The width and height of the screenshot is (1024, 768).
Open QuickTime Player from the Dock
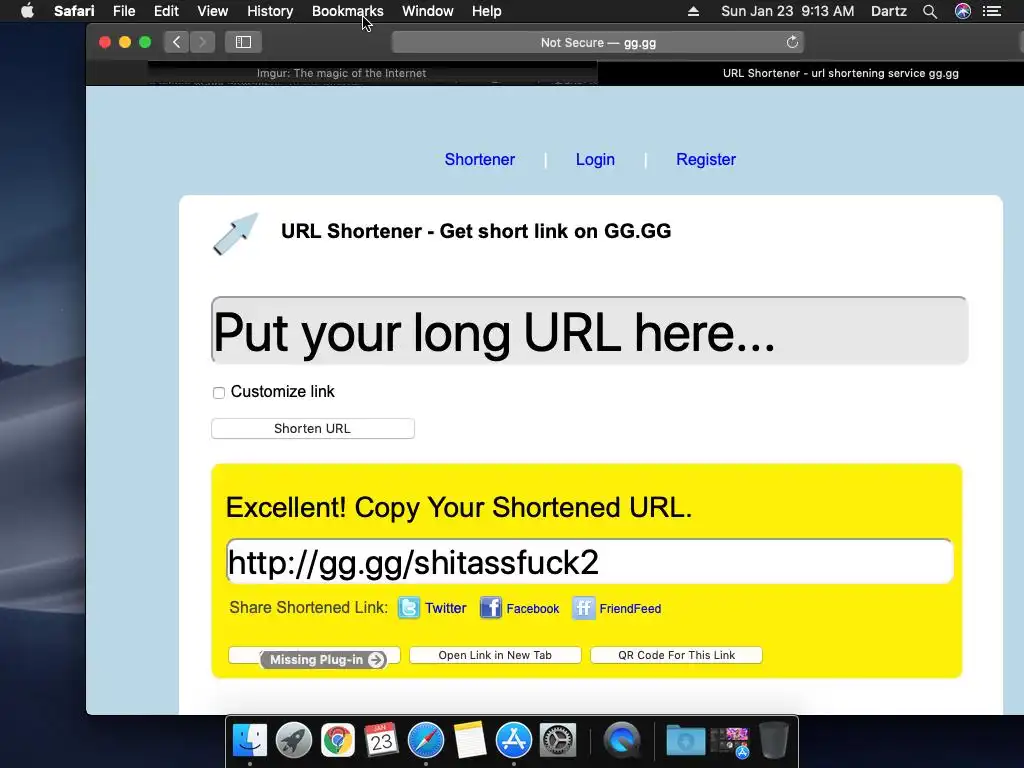tap(622, 741)
